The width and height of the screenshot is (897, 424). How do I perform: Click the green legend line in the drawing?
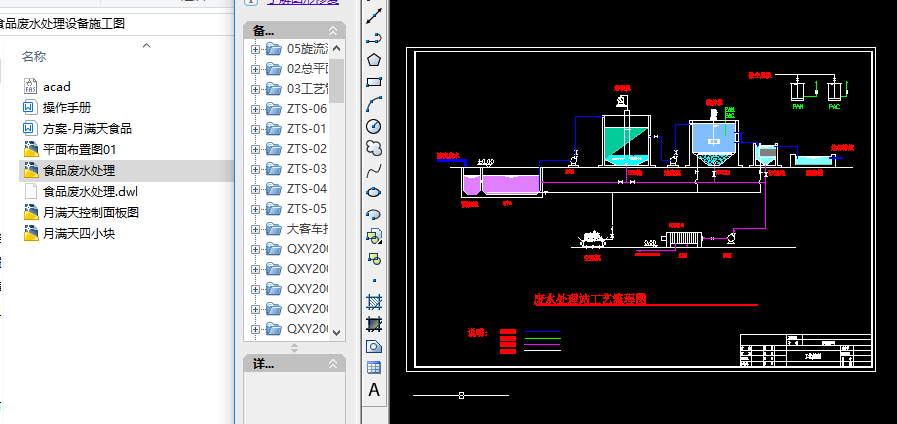coord(542,338)
